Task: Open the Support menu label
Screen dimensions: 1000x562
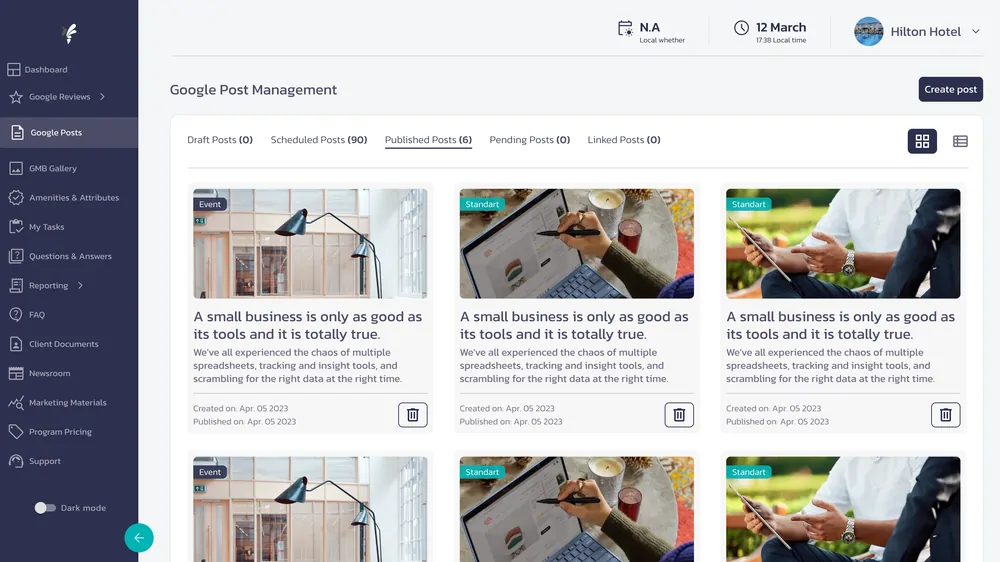Action: [x=45, y=461]
